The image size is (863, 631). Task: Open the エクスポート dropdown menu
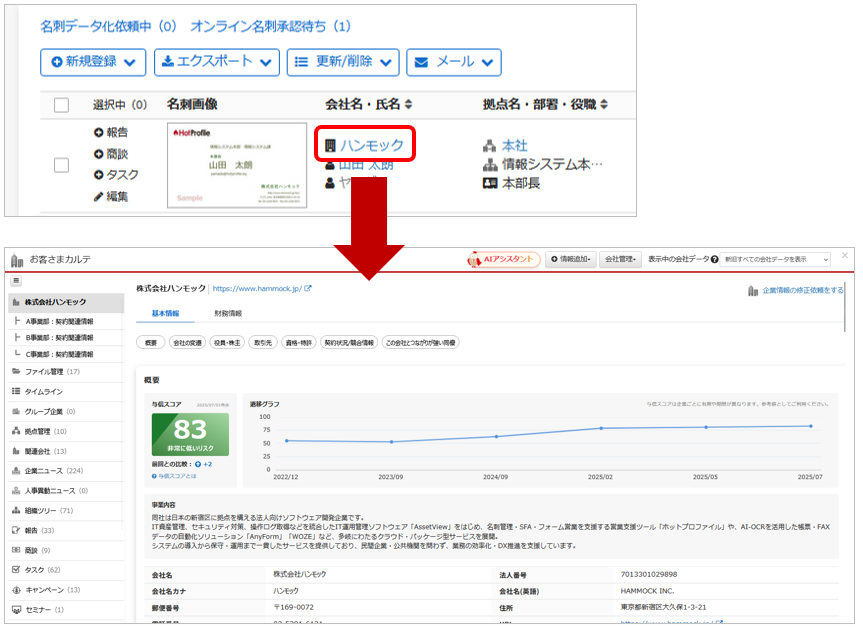[x=217, y=62]
